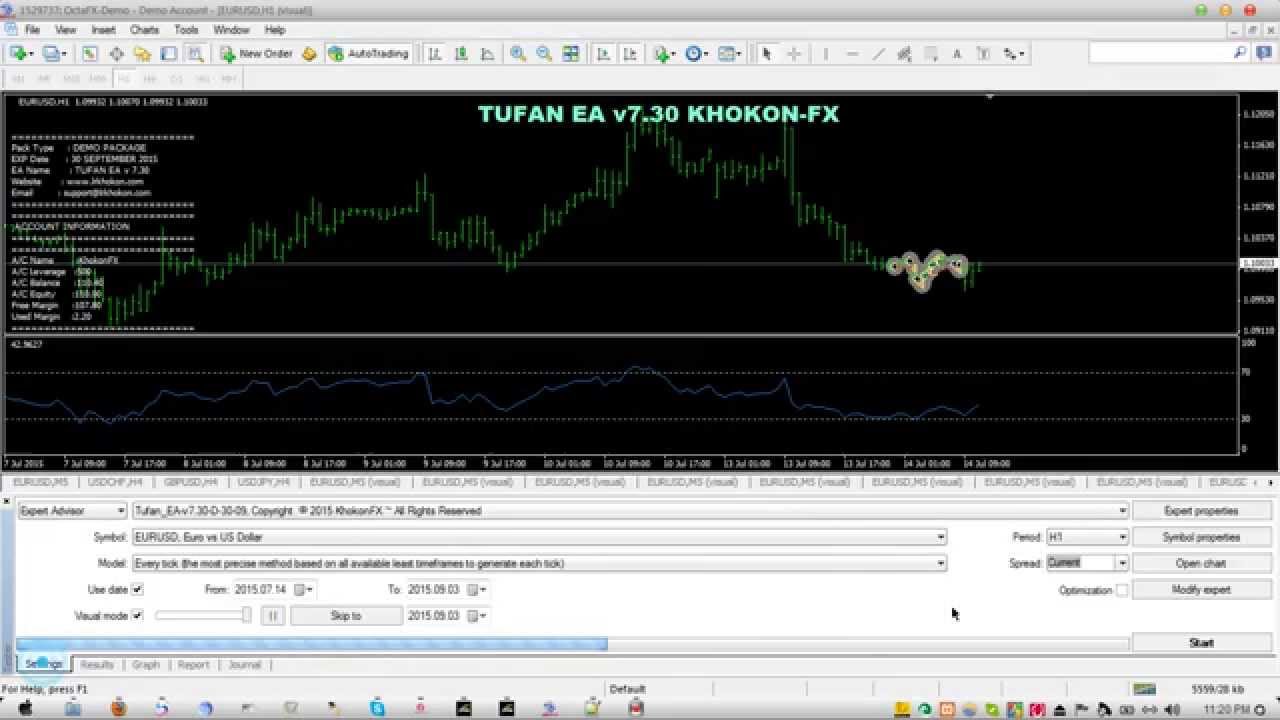1280x720 pixels.
Task: Select the GBPUSD,H4 chart tab
Action: pyautogui.click(x=191, y=482)
